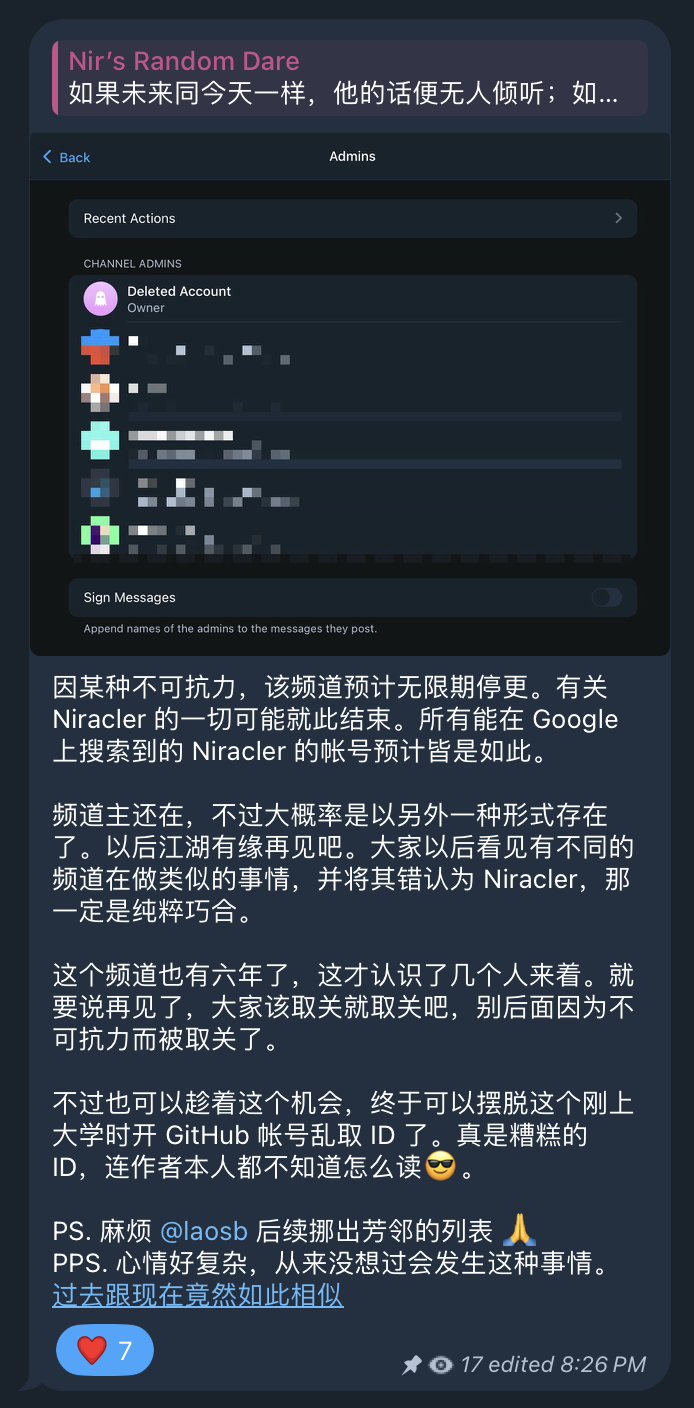Tap the Back chevron icon
Viewport: 694px width, 1408px height.
47,157
